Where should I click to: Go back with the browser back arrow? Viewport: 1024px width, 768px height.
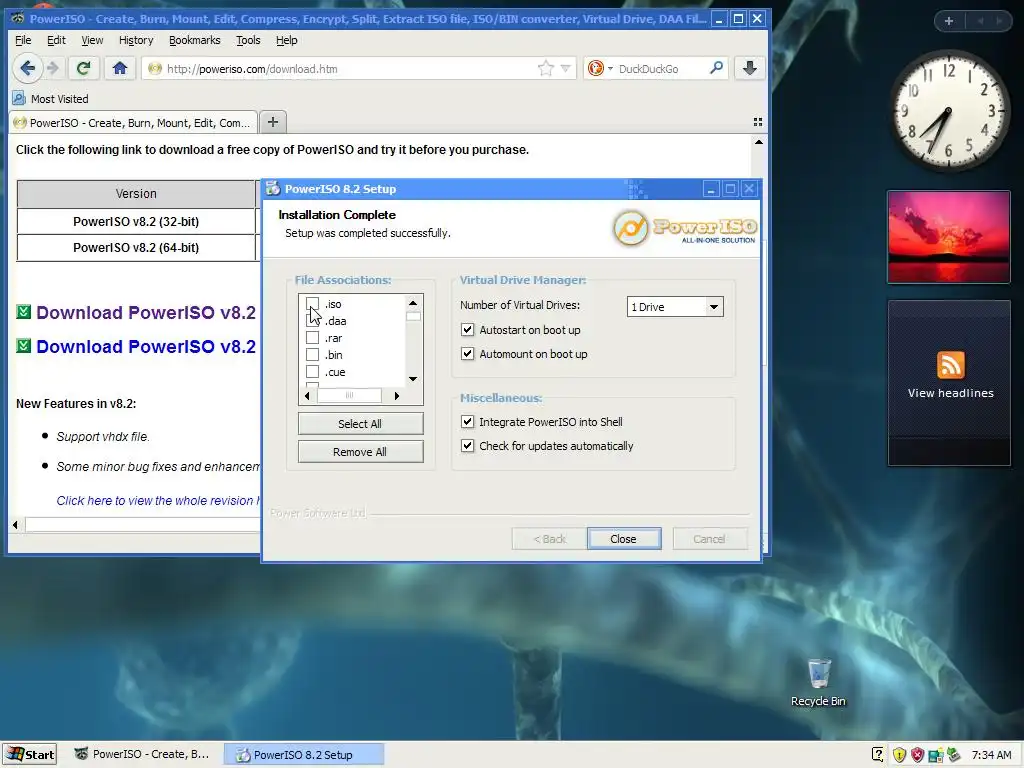(x=27, y=68)
